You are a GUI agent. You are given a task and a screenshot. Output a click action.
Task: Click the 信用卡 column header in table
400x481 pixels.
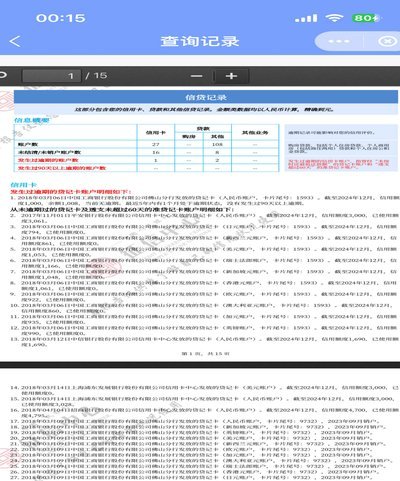[x=156, y=132]
